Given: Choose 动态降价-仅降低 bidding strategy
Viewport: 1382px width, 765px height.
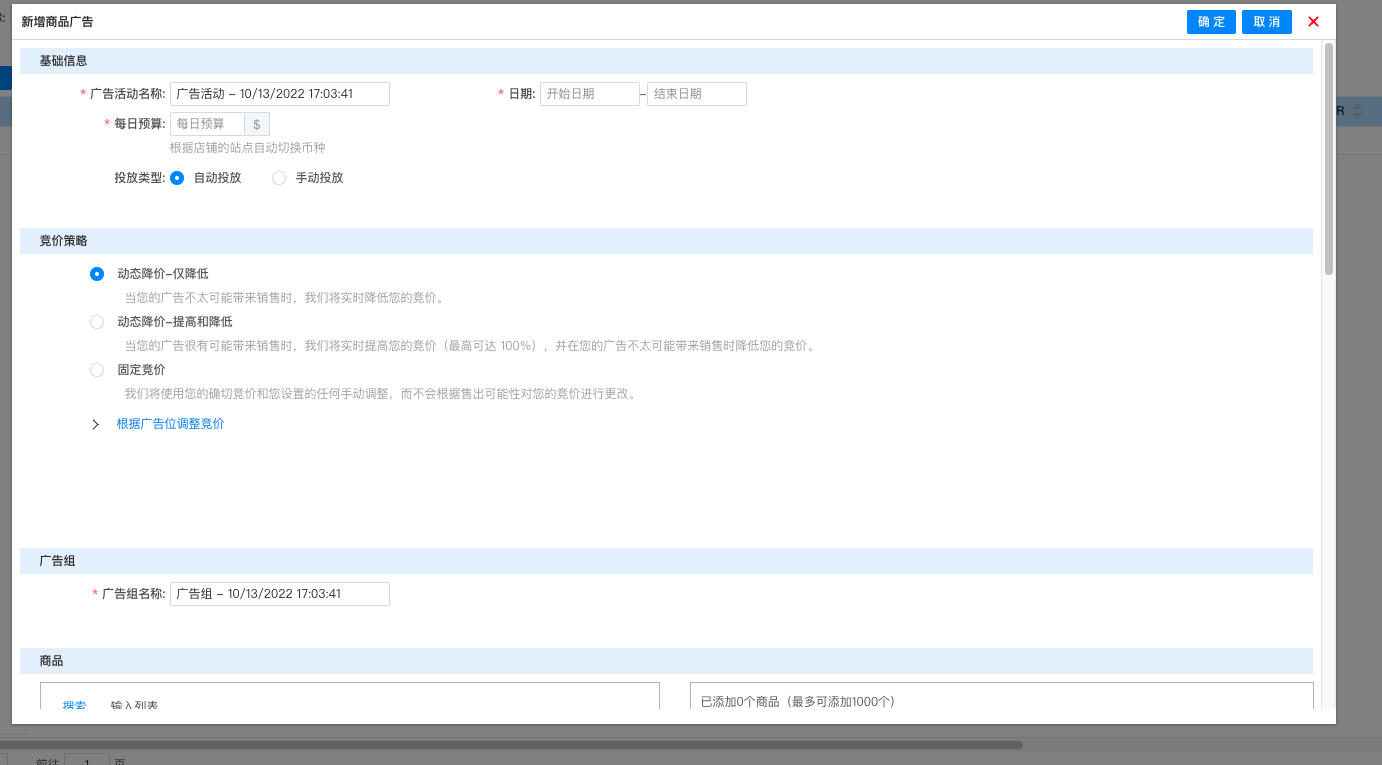Looking at the screenshot, I should point(97,274).
